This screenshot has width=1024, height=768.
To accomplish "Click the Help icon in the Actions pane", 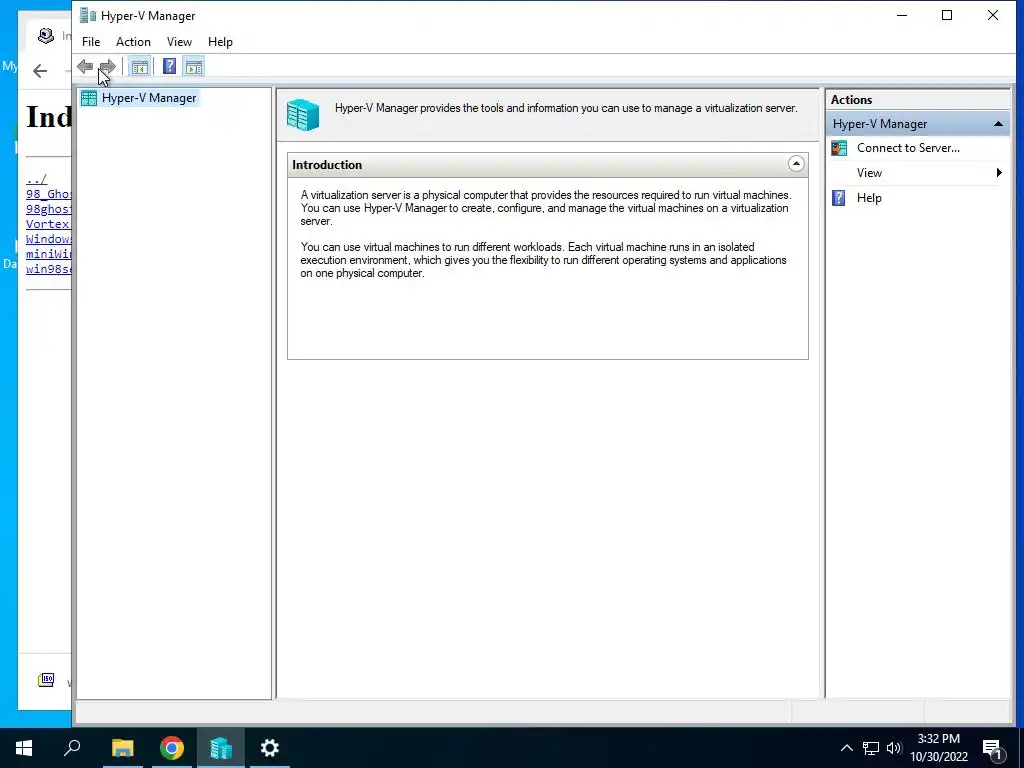I will tap(839, 198).
